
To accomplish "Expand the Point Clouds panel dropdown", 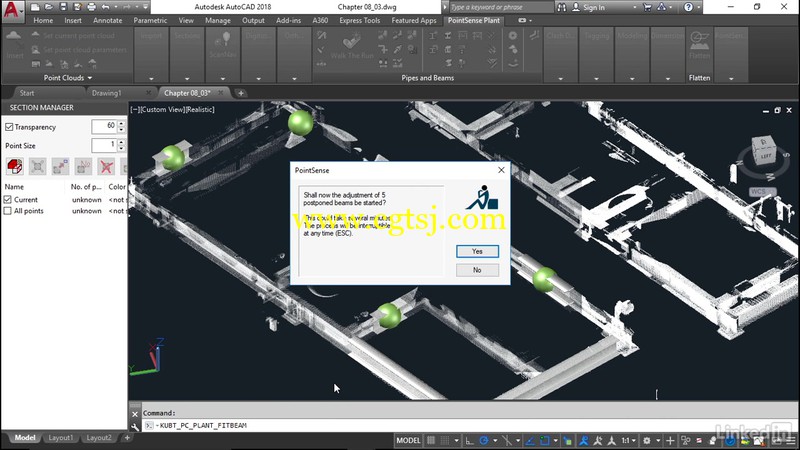I will pos(90,78).
